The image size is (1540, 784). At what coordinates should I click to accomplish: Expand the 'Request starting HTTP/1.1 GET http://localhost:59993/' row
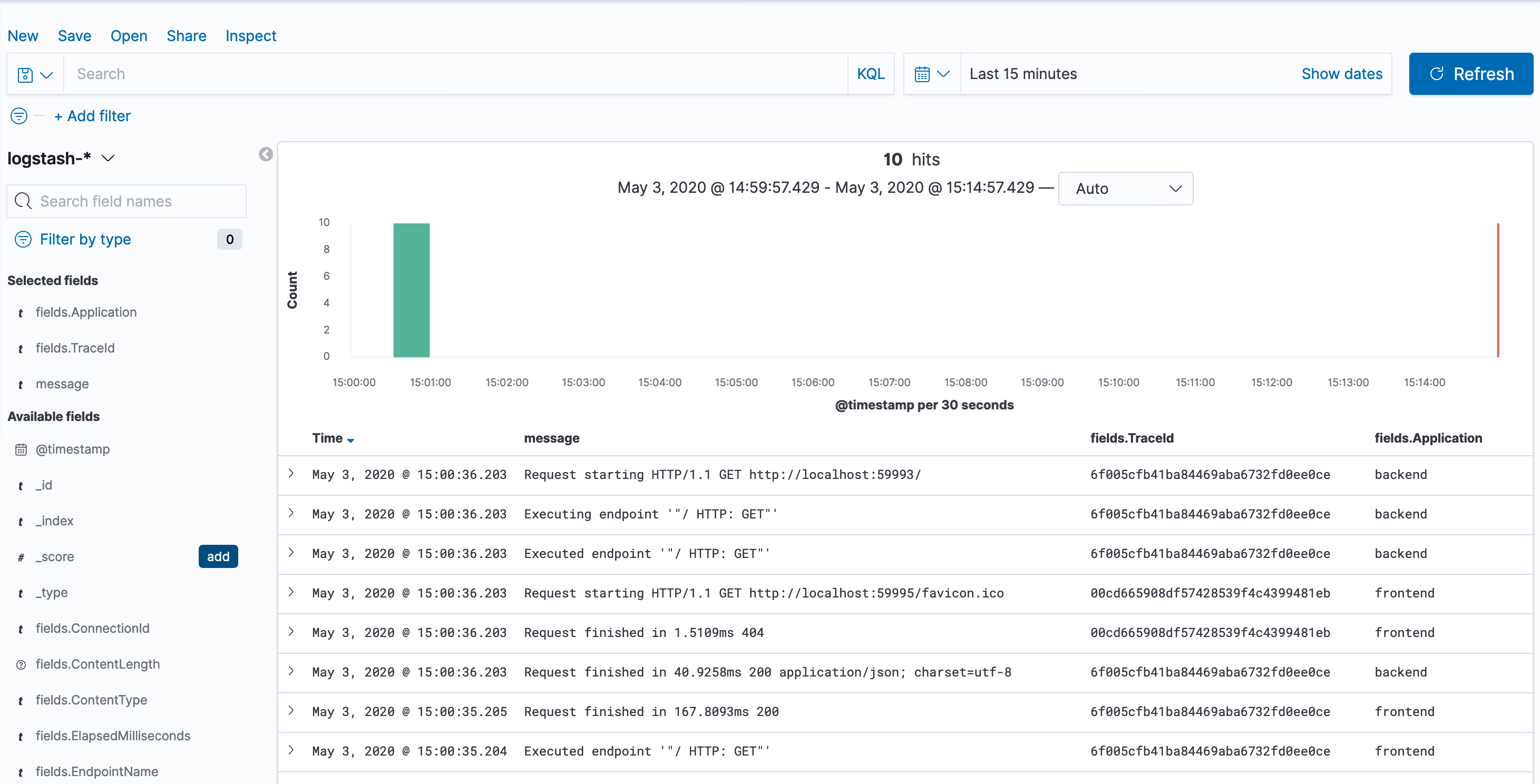point(291,474)
